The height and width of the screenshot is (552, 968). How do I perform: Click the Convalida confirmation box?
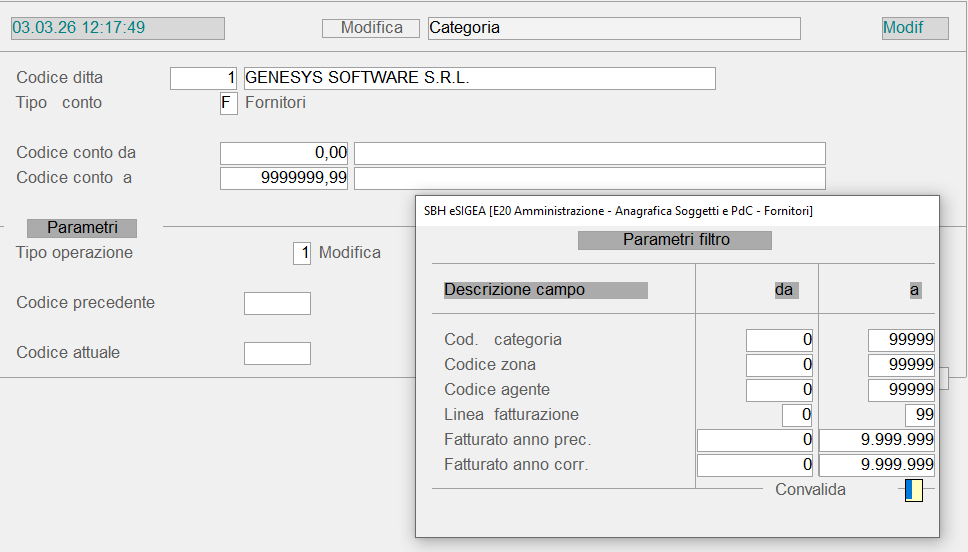[x=913, y=490]
